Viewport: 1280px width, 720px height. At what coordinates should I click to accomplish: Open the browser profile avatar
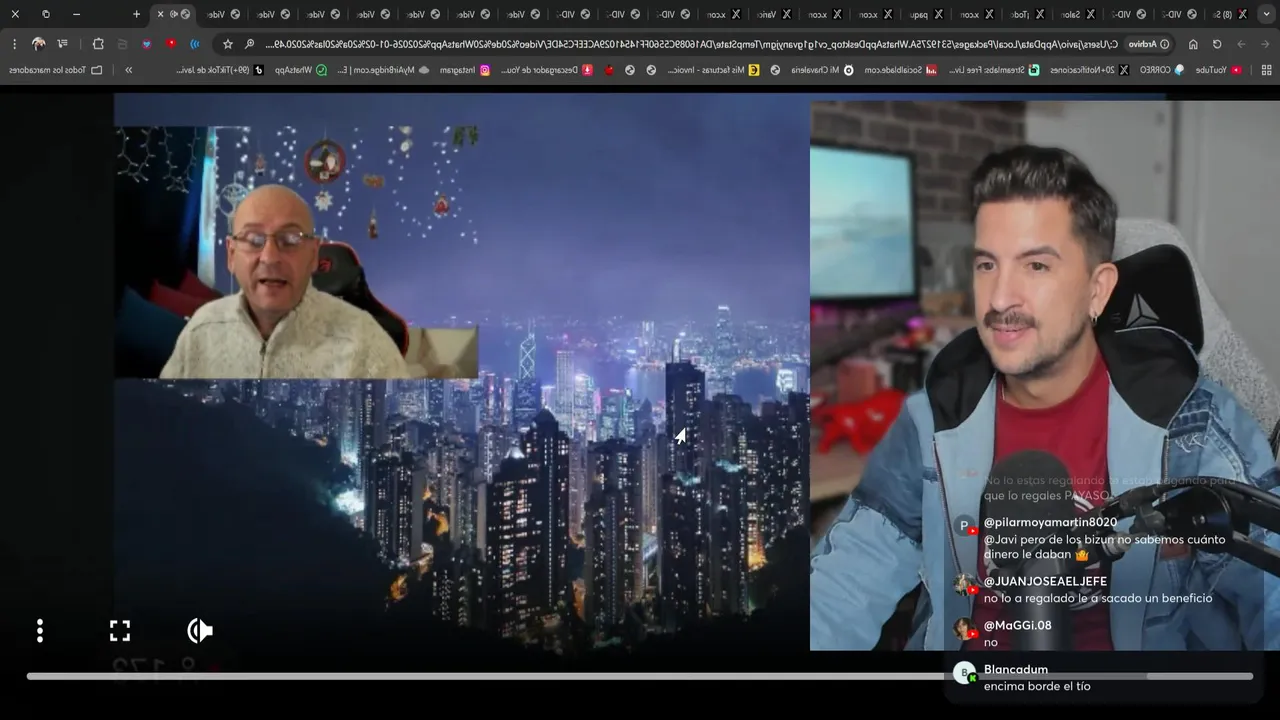click(x=39, y=44)
